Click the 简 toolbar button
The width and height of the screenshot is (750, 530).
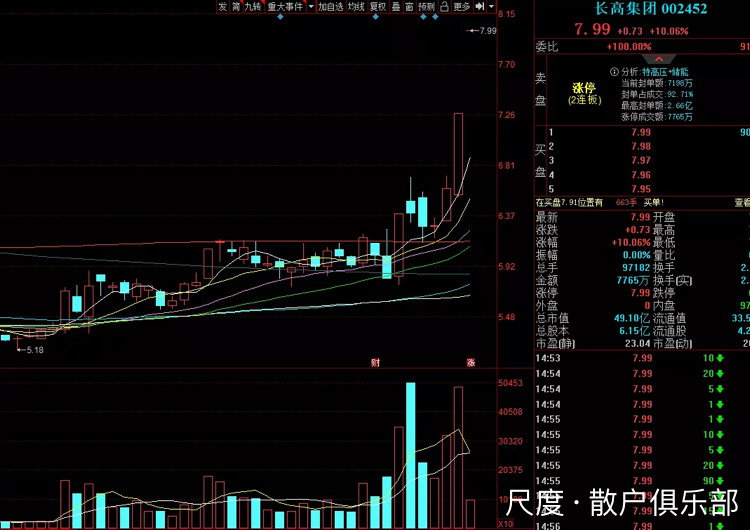(236, 6)
